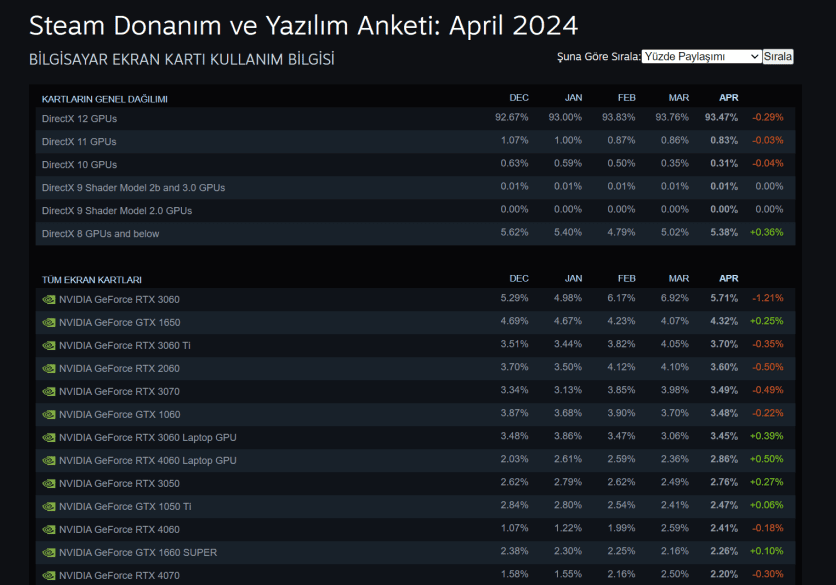Click the NVIDIA GeForce RTX 4070 entry
This screenshot has height=585, width=836.
click(x=119, y=575)
